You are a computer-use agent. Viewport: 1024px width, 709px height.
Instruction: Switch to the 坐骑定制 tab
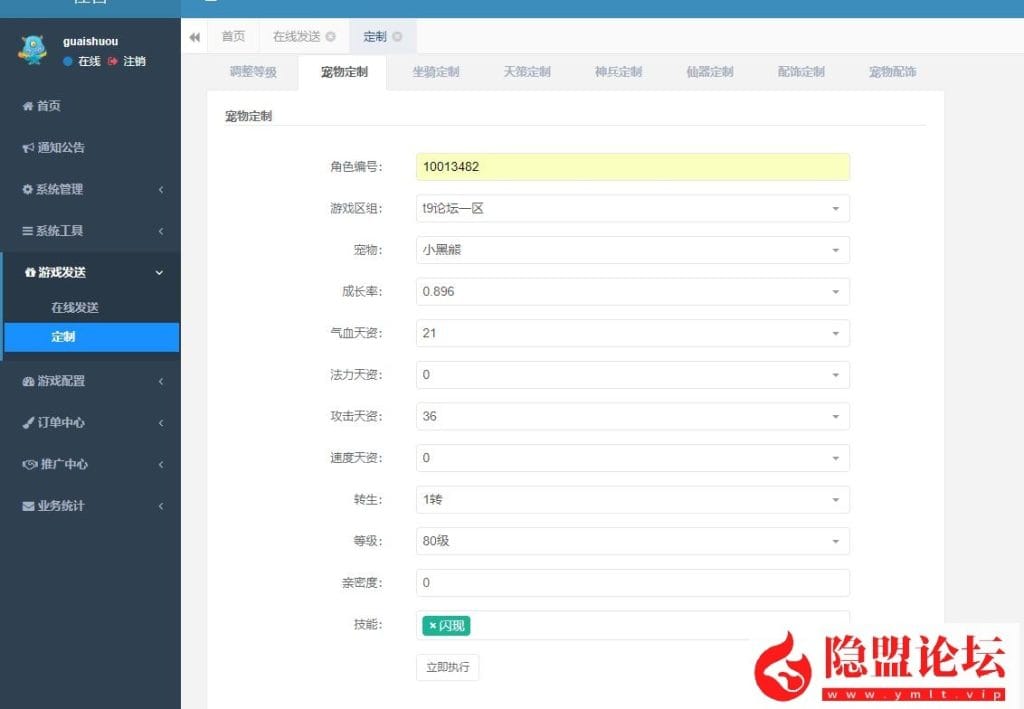click(435, 72)
